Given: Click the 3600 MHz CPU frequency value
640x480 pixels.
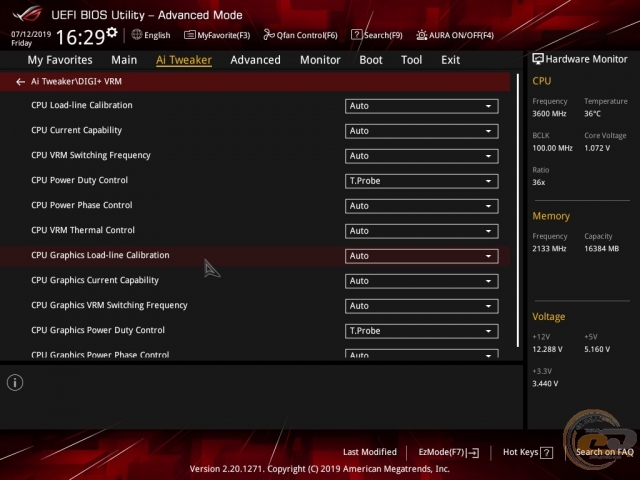Looking at the screenshot, I should [x=549, y=113].
